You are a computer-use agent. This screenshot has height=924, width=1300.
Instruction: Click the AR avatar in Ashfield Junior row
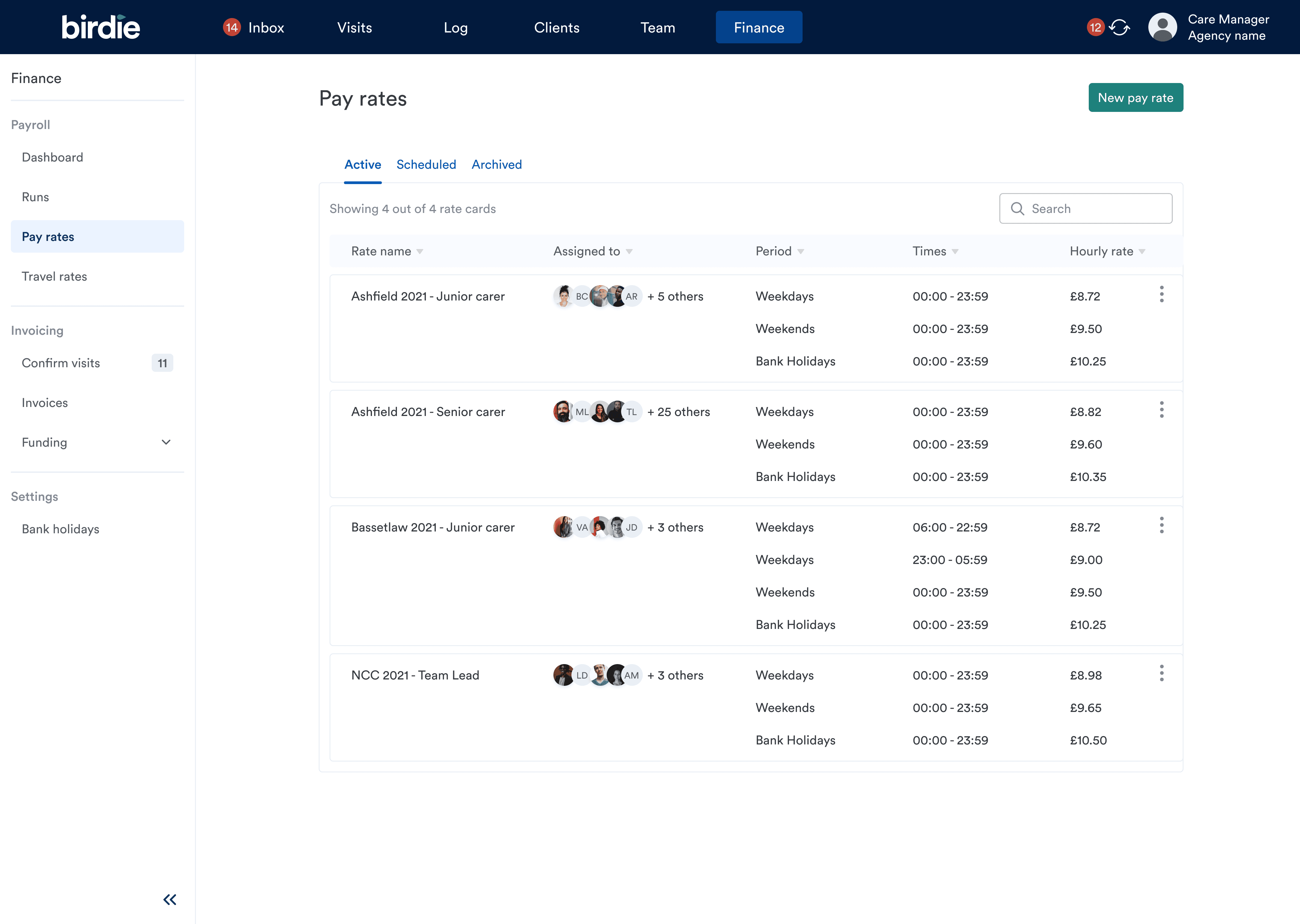tap(632, 297)
